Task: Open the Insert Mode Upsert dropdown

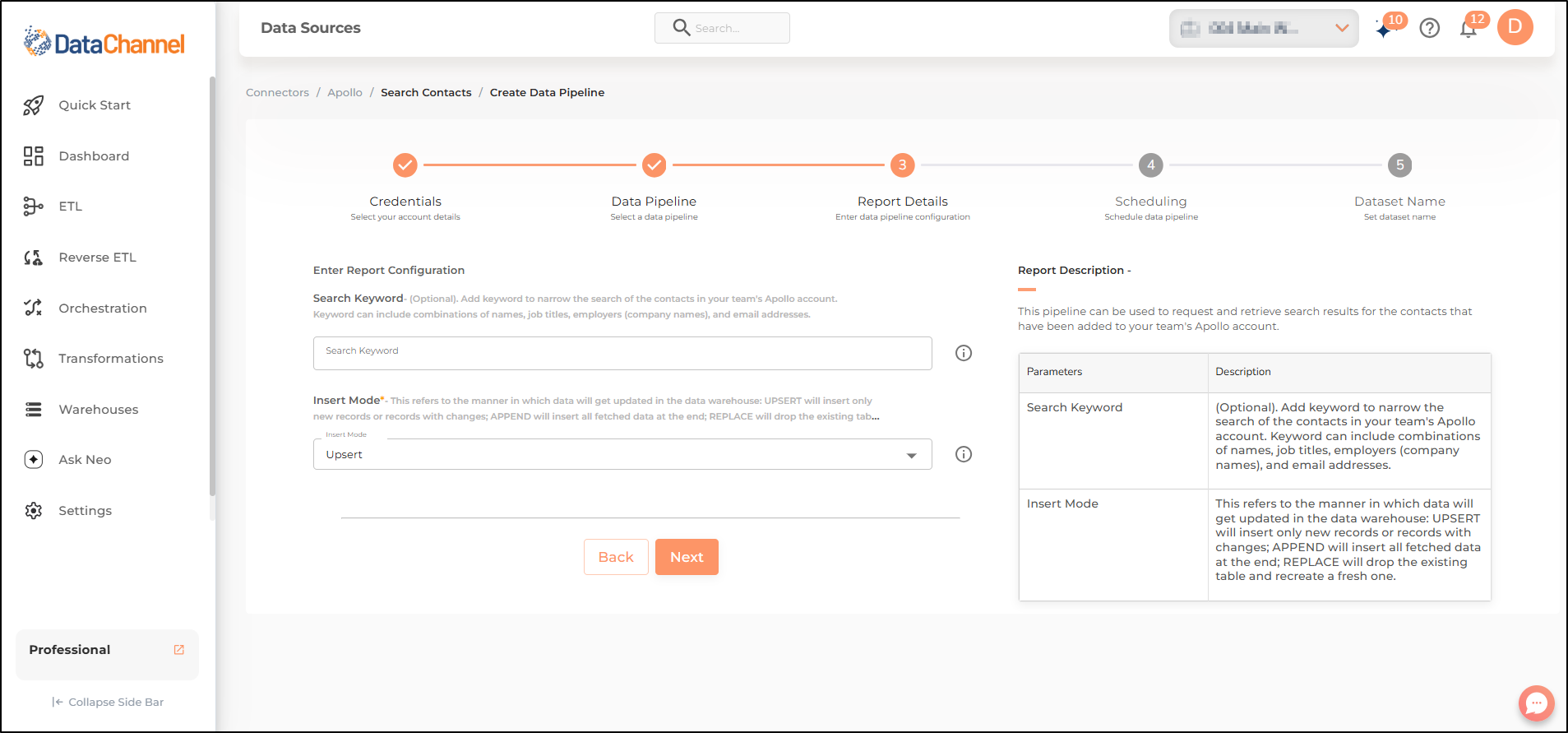Action: point(622,454)
